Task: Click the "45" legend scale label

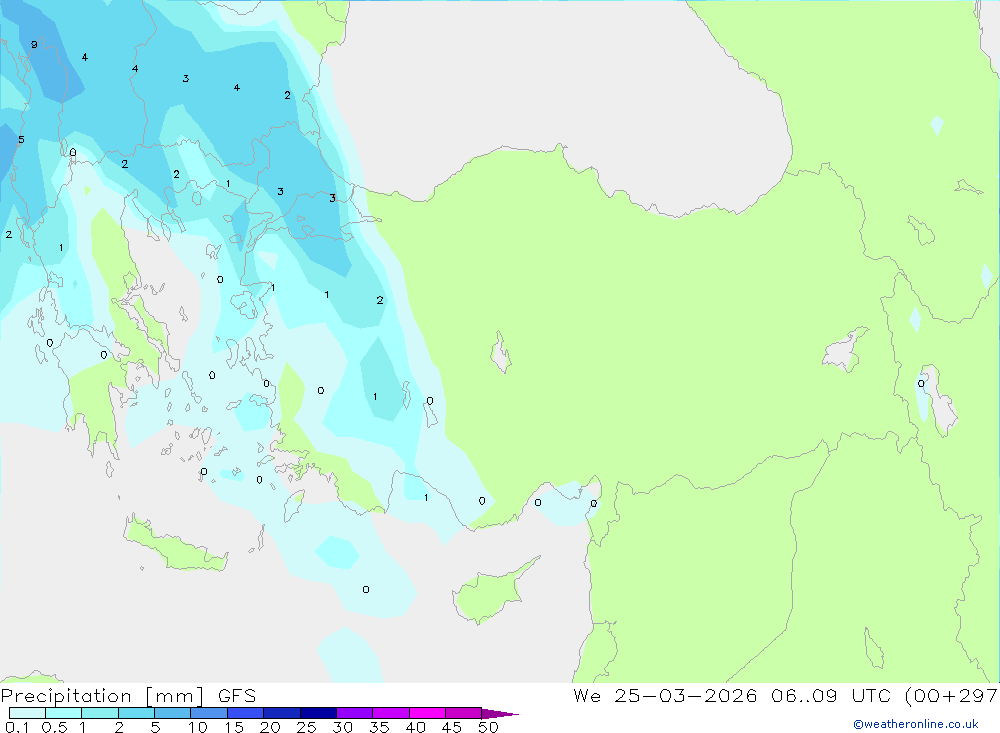Action: [452, 727]
